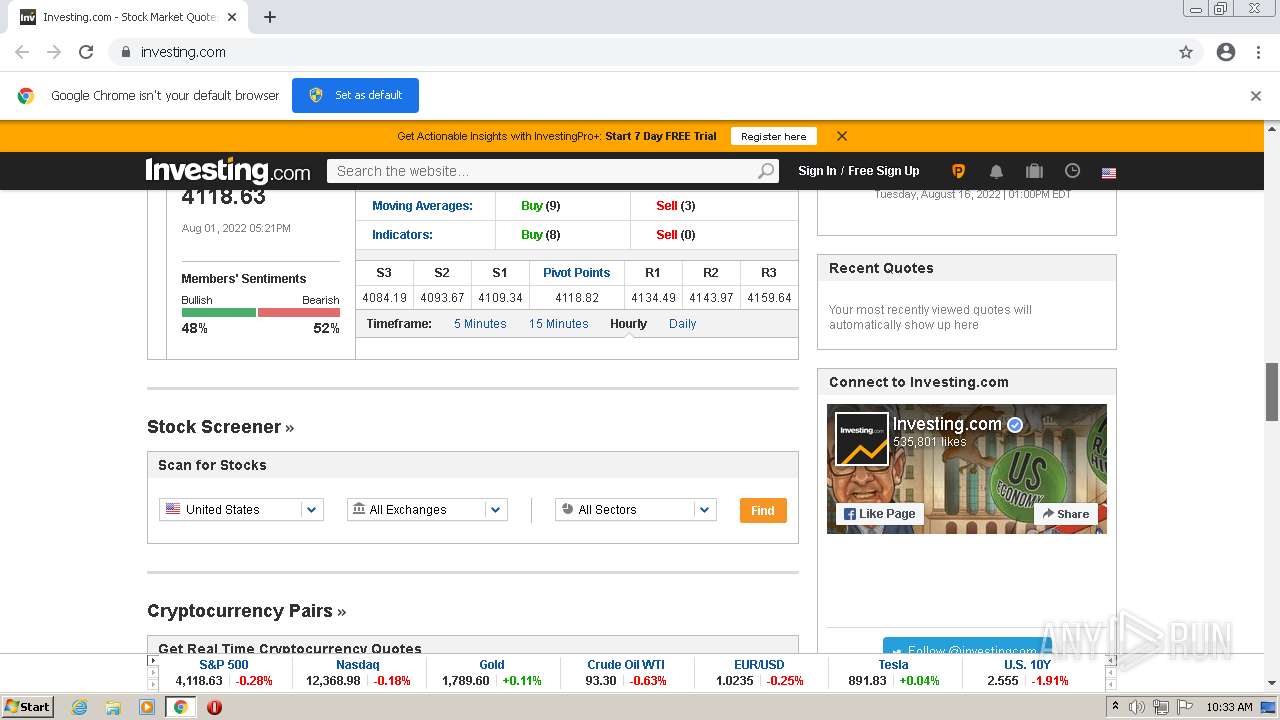The width and height of the screenshot is (1280, 720).
Task: Change edition via US flag icon
Action: 1109,173
